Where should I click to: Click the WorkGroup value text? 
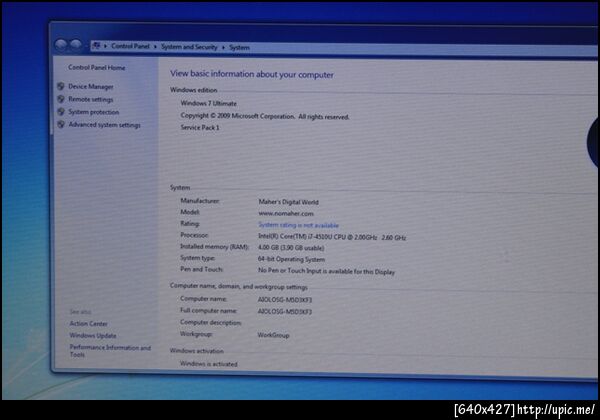[x=273, y=335]
